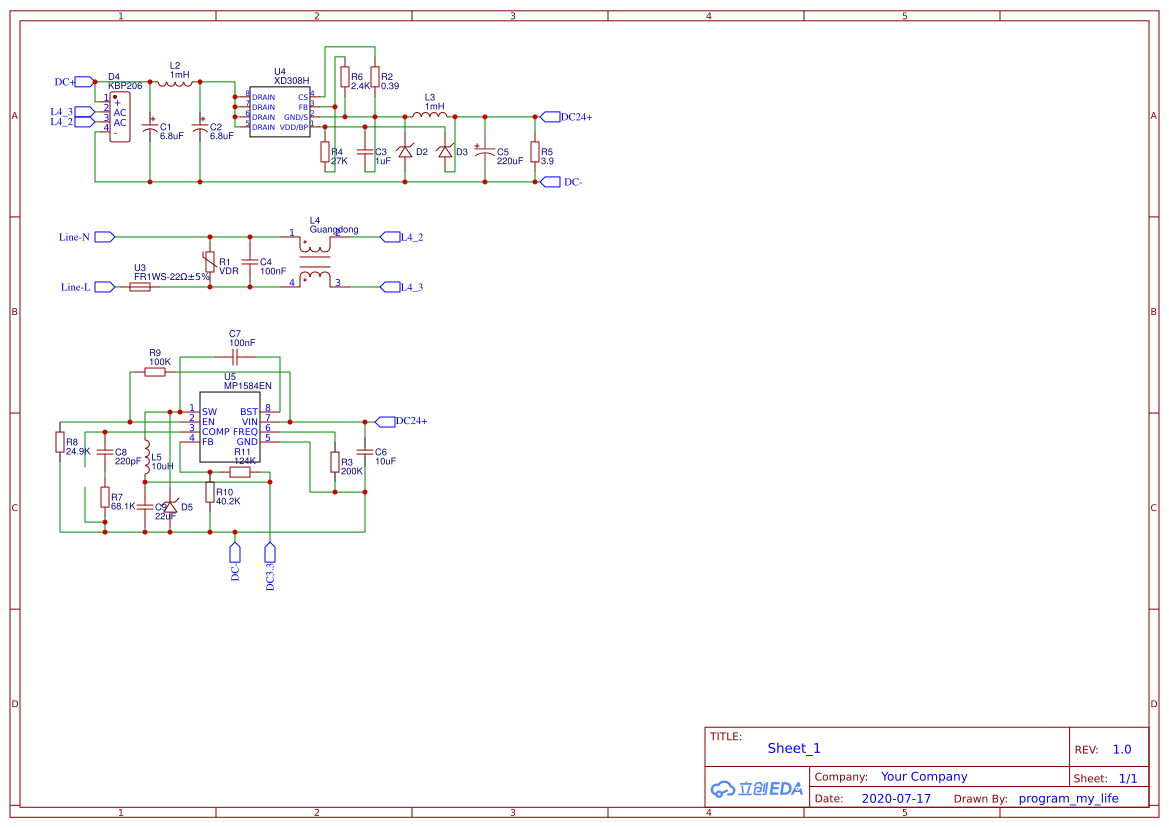The width and height of the screenshot is (1169, 828).
Task: Click the 'Your Company' company text
Action: [x=924, y=777]
